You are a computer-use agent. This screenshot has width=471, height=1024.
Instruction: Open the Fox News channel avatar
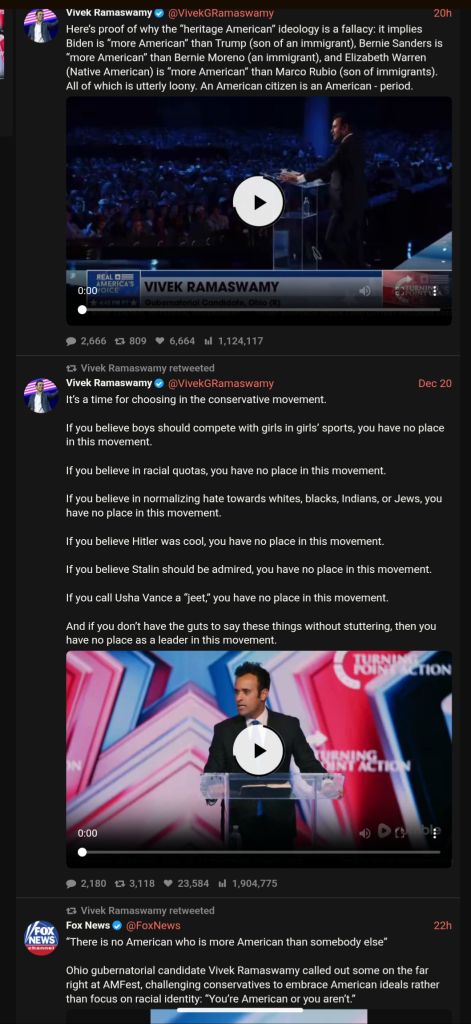tap(41, 937)
